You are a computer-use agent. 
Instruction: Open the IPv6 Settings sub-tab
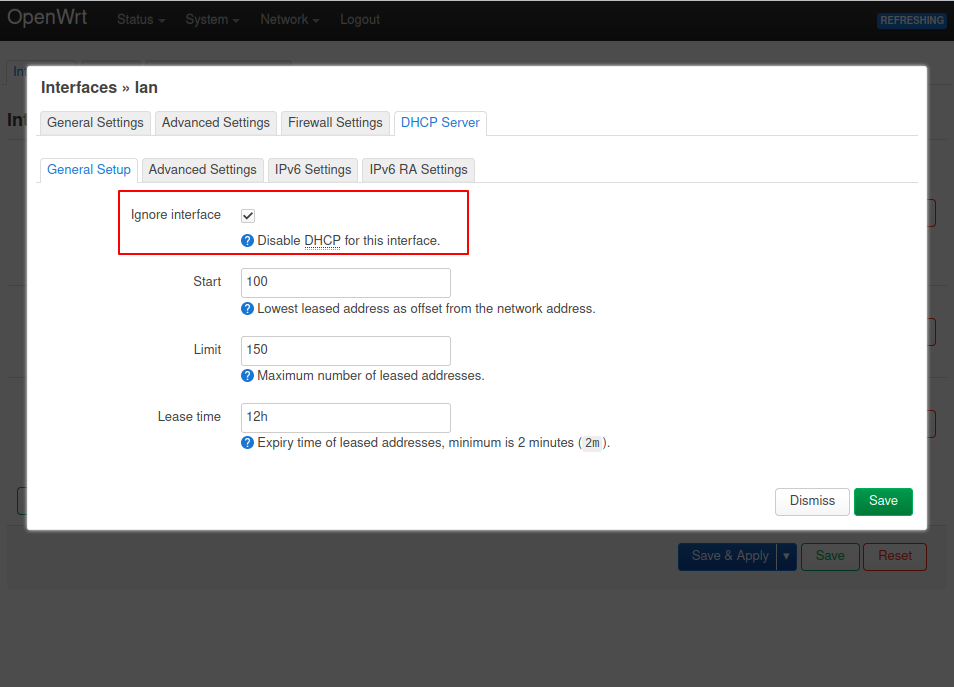click(313, 170)
